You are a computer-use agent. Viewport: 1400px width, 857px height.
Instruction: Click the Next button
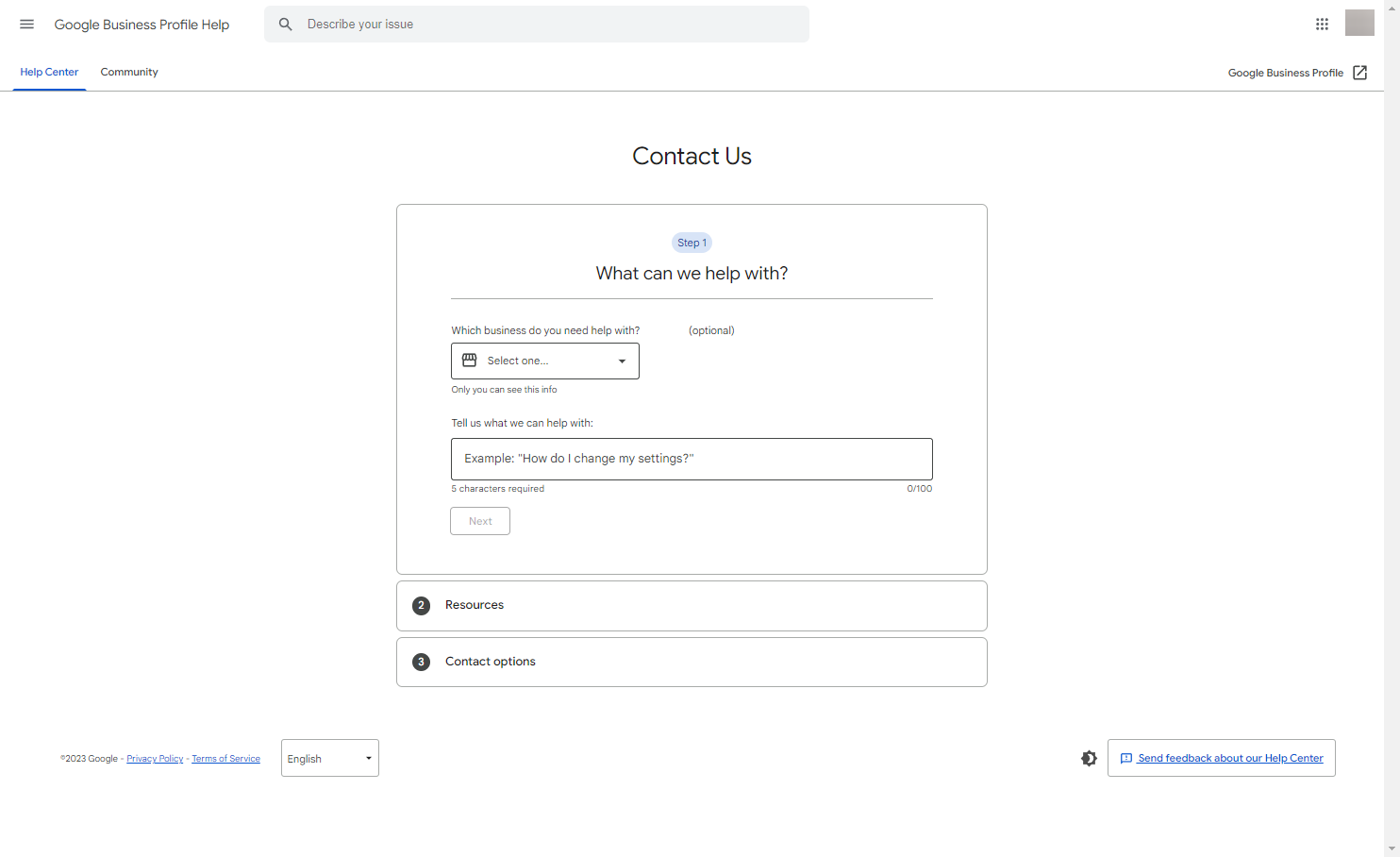click(480, 521)
